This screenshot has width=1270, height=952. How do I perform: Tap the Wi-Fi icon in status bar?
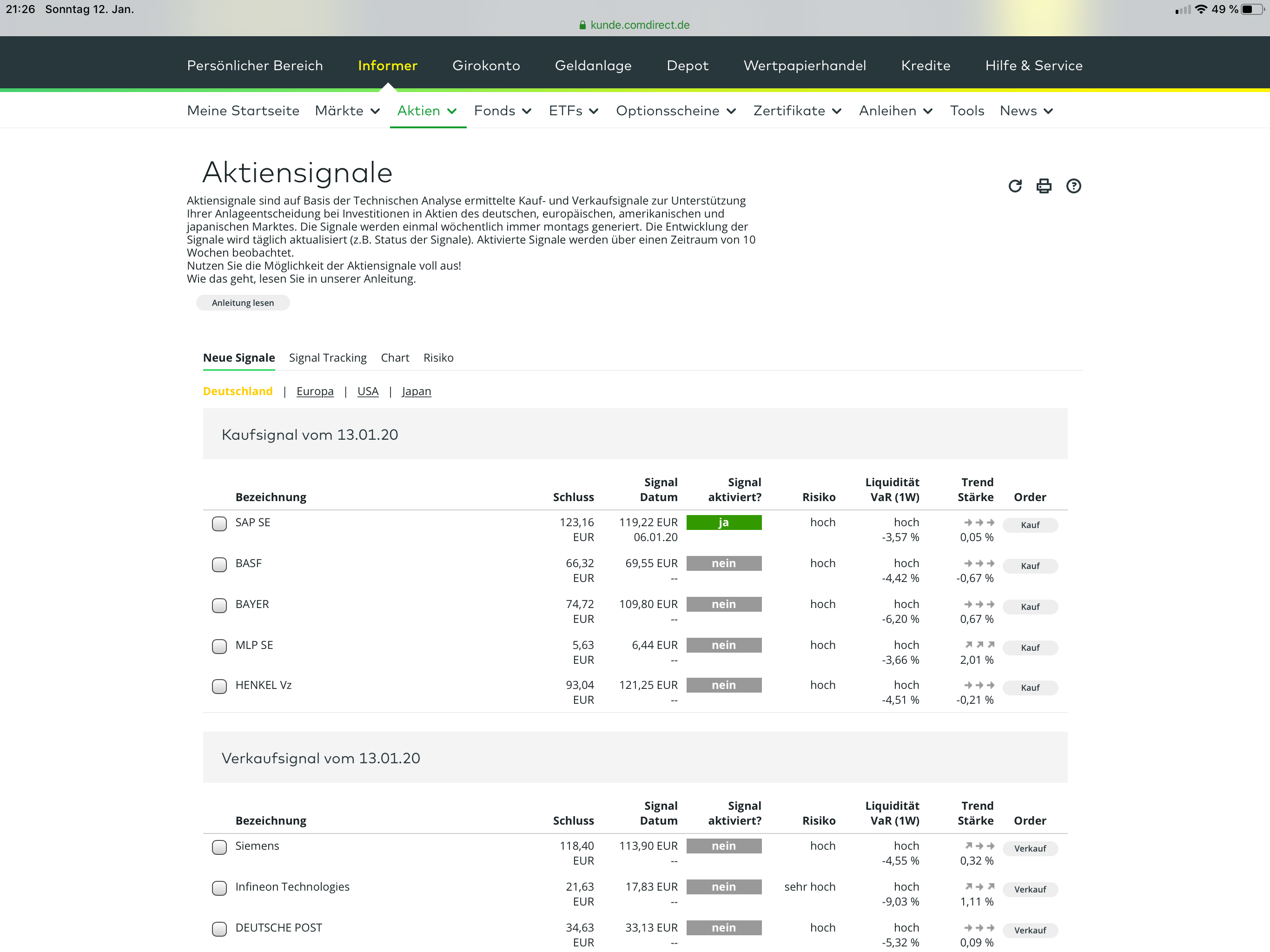(1201, 9)
